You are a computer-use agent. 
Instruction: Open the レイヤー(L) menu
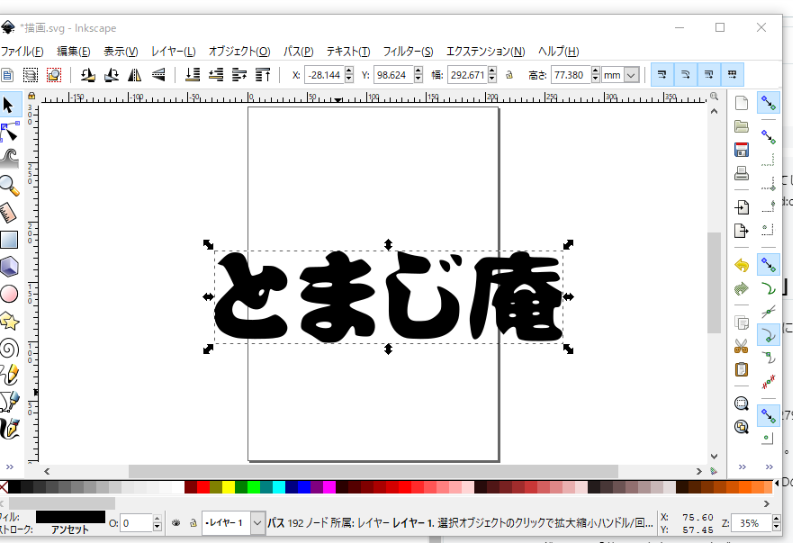173,51
